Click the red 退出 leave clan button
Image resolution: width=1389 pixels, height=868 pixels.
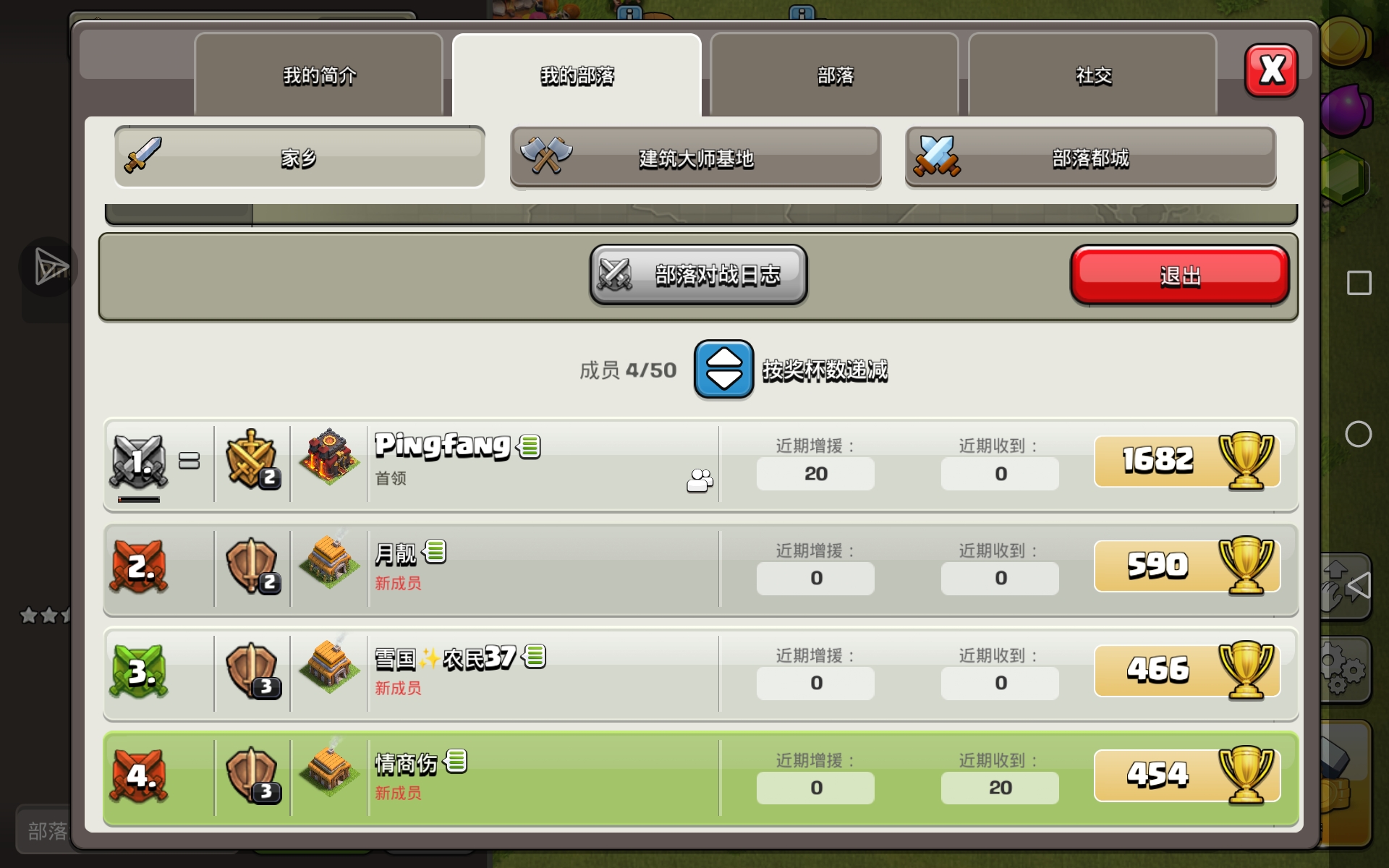(1179, 276)
